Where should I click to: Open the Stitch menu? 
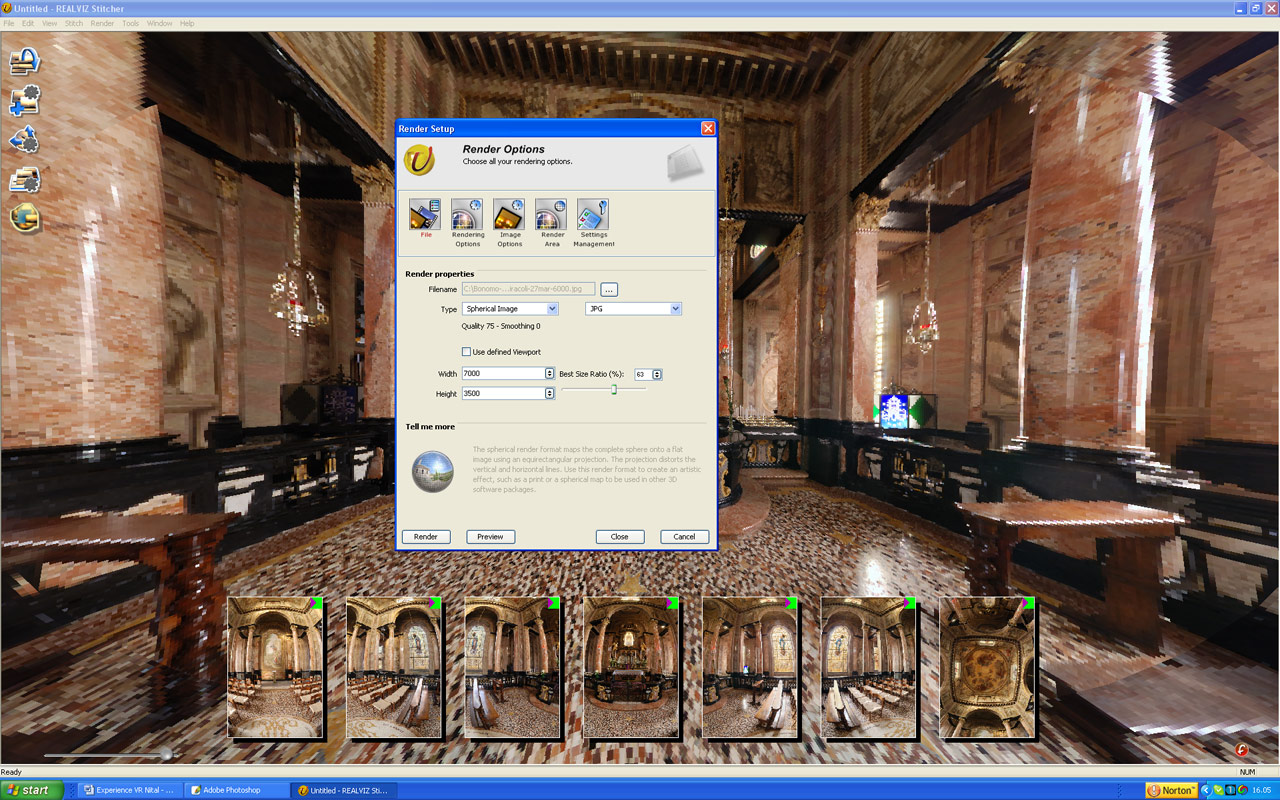[74, 23]
